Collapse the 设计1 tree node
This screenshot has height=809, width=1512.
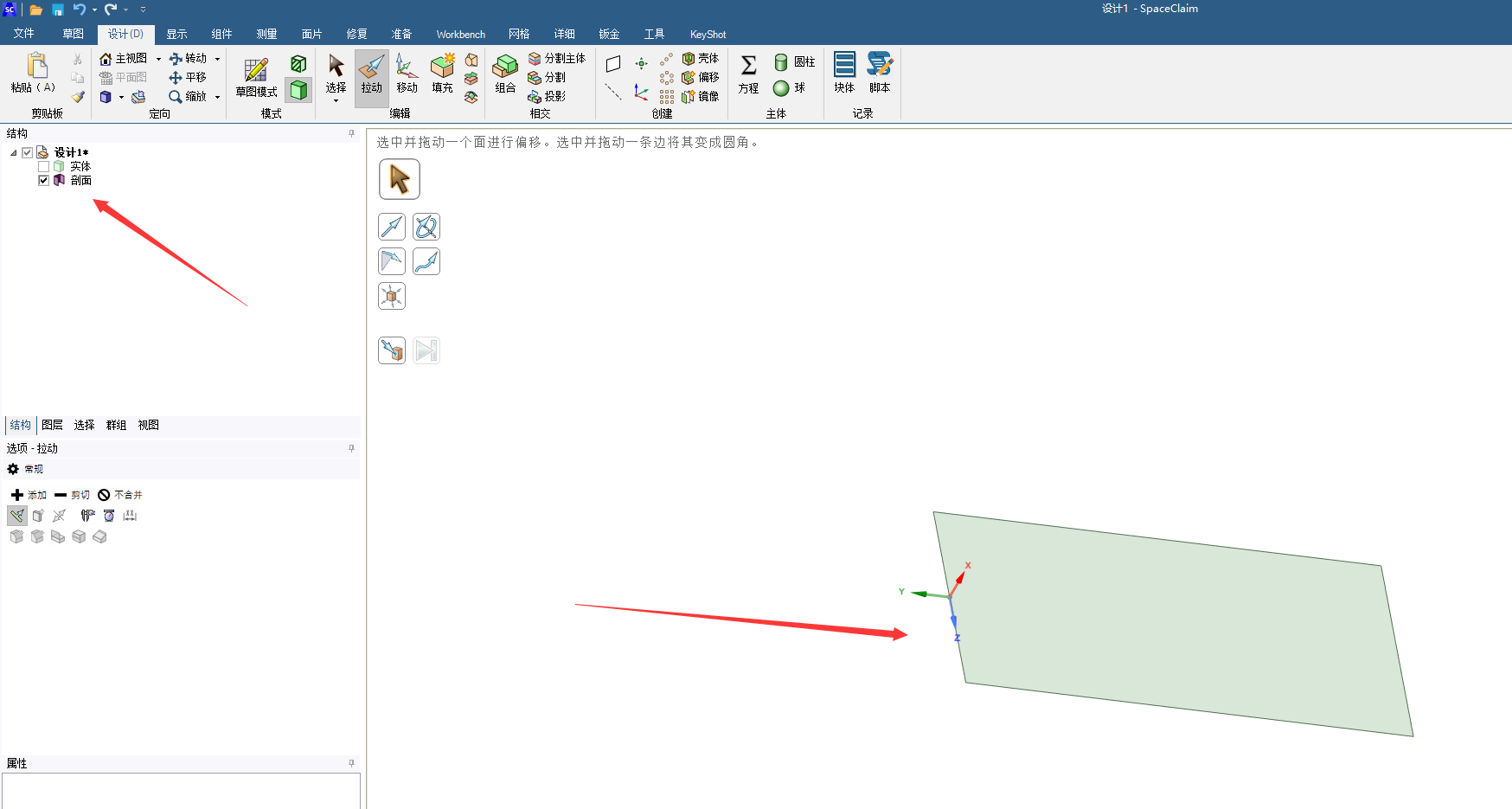14,153
